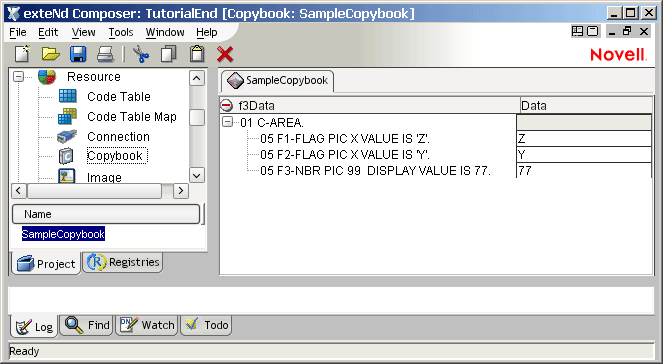Edit the Data cell containing Y

pos(584,155)
